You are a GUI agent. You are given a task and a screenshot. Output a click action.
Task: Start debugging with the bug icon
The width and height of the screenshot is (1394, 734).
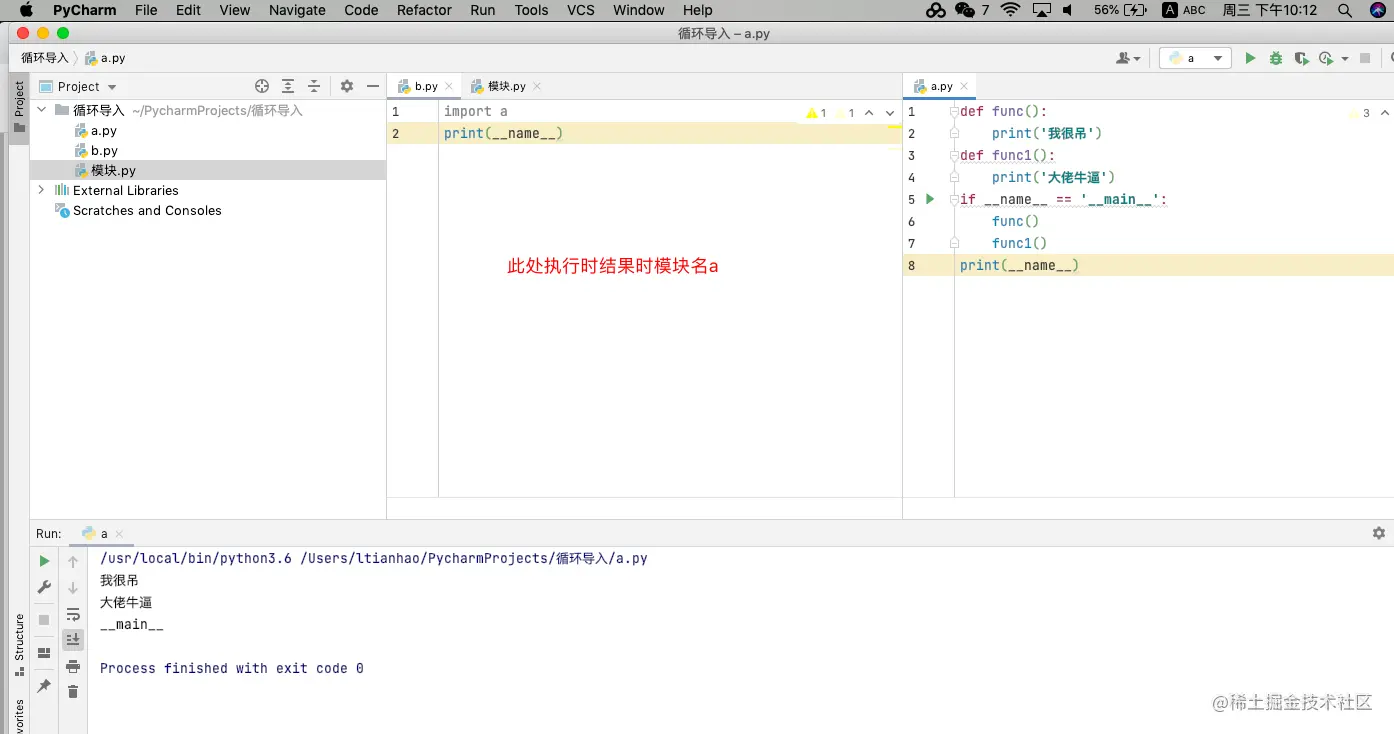point(1276,59)
